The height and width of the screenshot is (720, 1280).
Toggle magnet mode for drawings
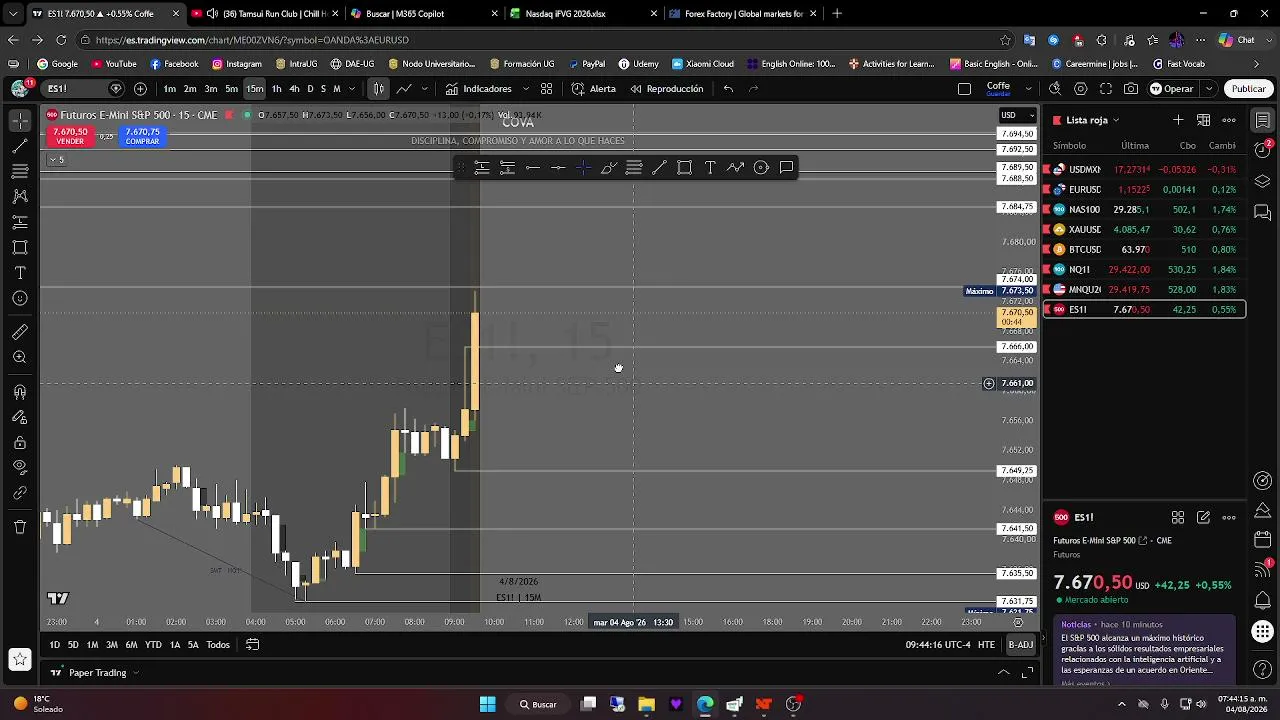pos(20,392)
